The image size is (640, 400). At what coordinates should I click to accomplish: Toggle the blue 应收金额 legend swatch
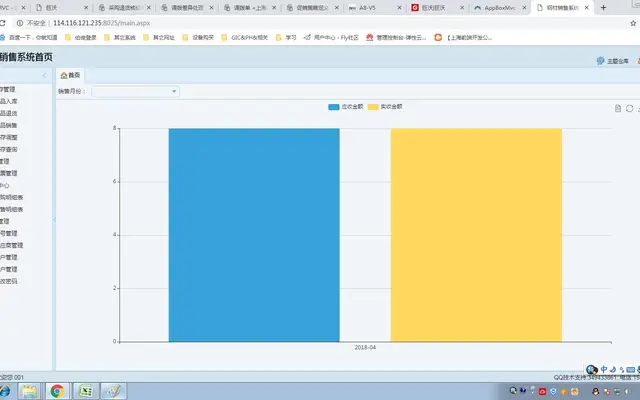tap(333, 107)
